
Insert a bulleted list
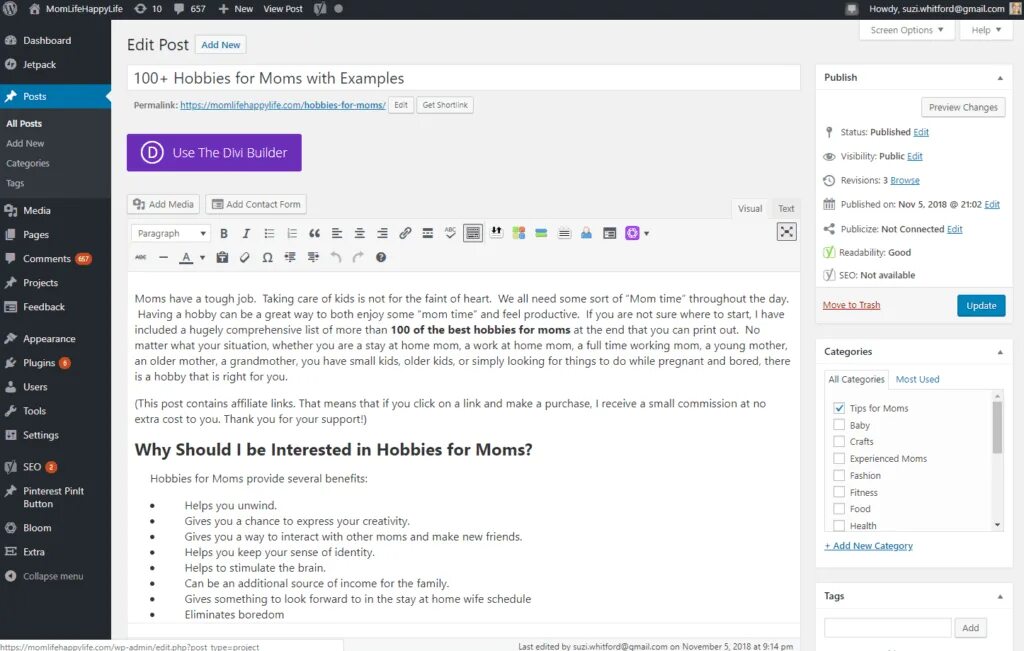269,233
